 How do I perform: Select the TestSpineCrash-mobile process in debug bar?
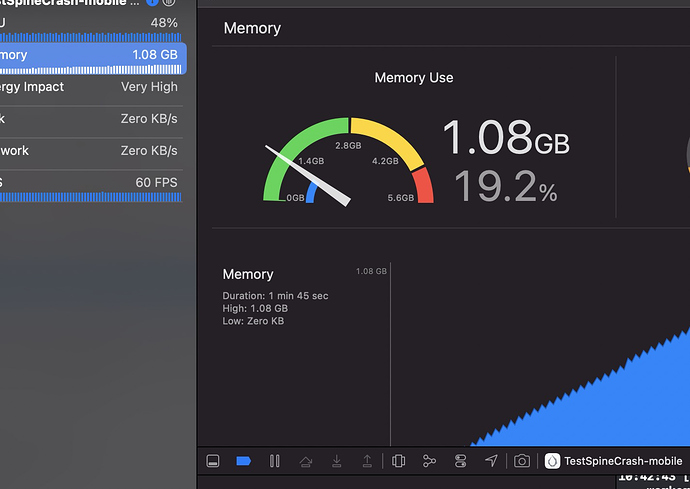(613, 461)
